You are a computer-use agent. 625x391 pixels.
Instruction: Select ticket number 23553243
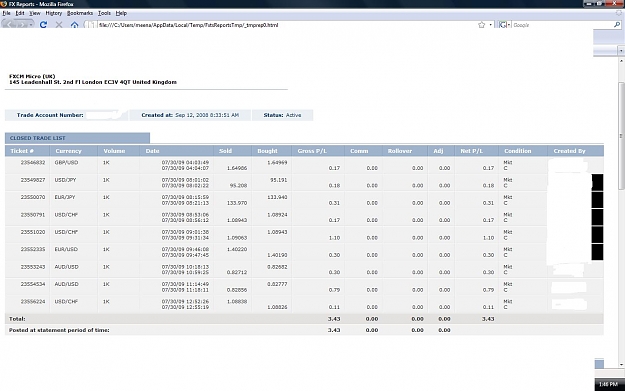tap(33, 267)
